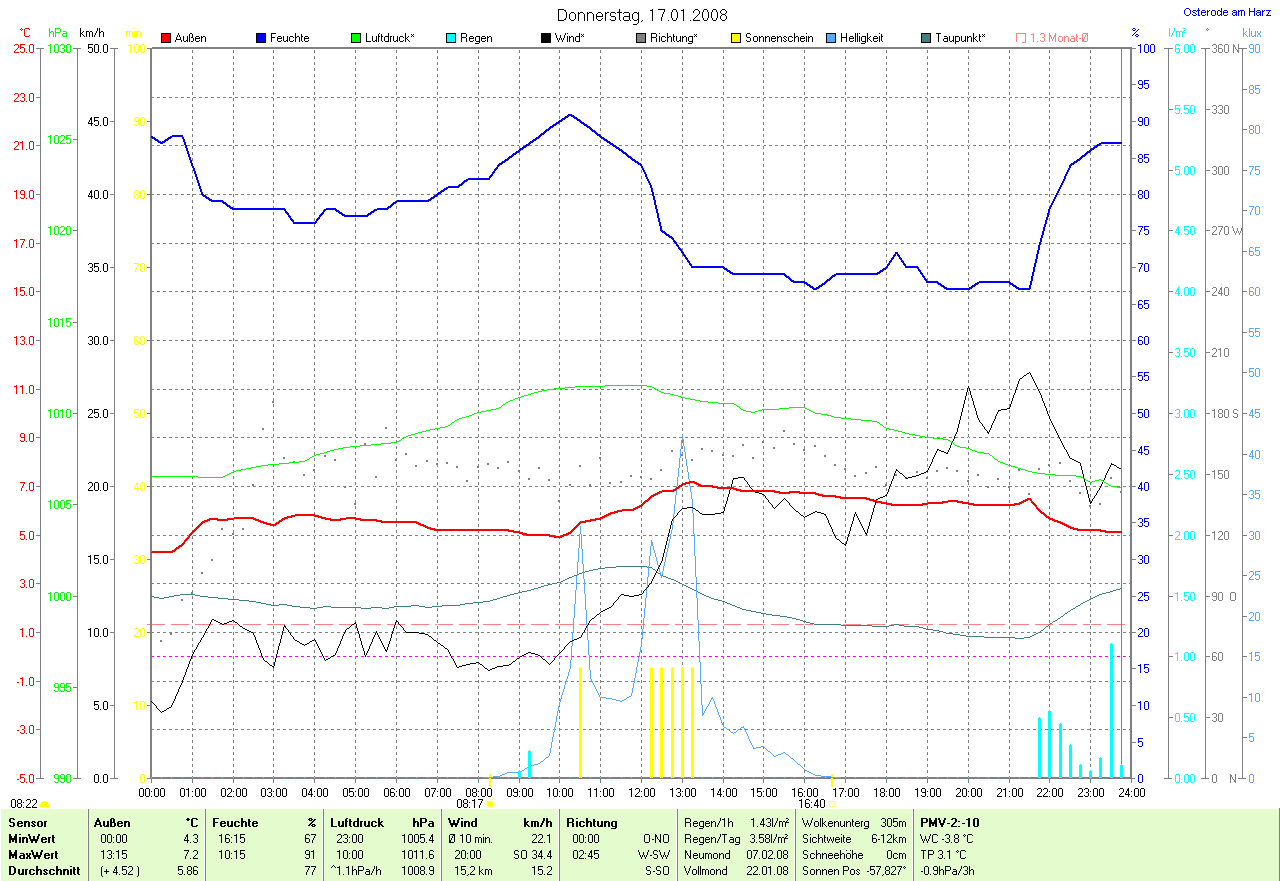Click the yellow Sonnenschein legend square
Screen dimensions: 1280x881
point(736,38)
